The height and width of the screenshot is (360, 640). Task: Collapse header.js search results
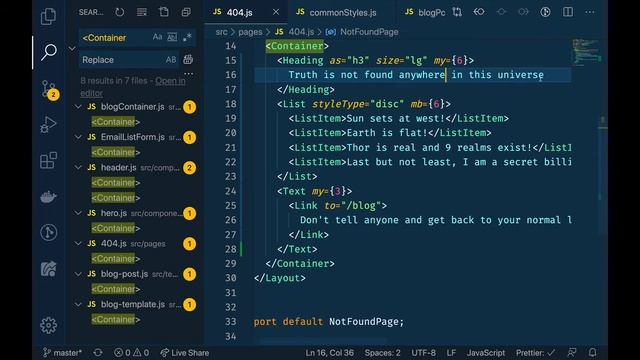78,167
